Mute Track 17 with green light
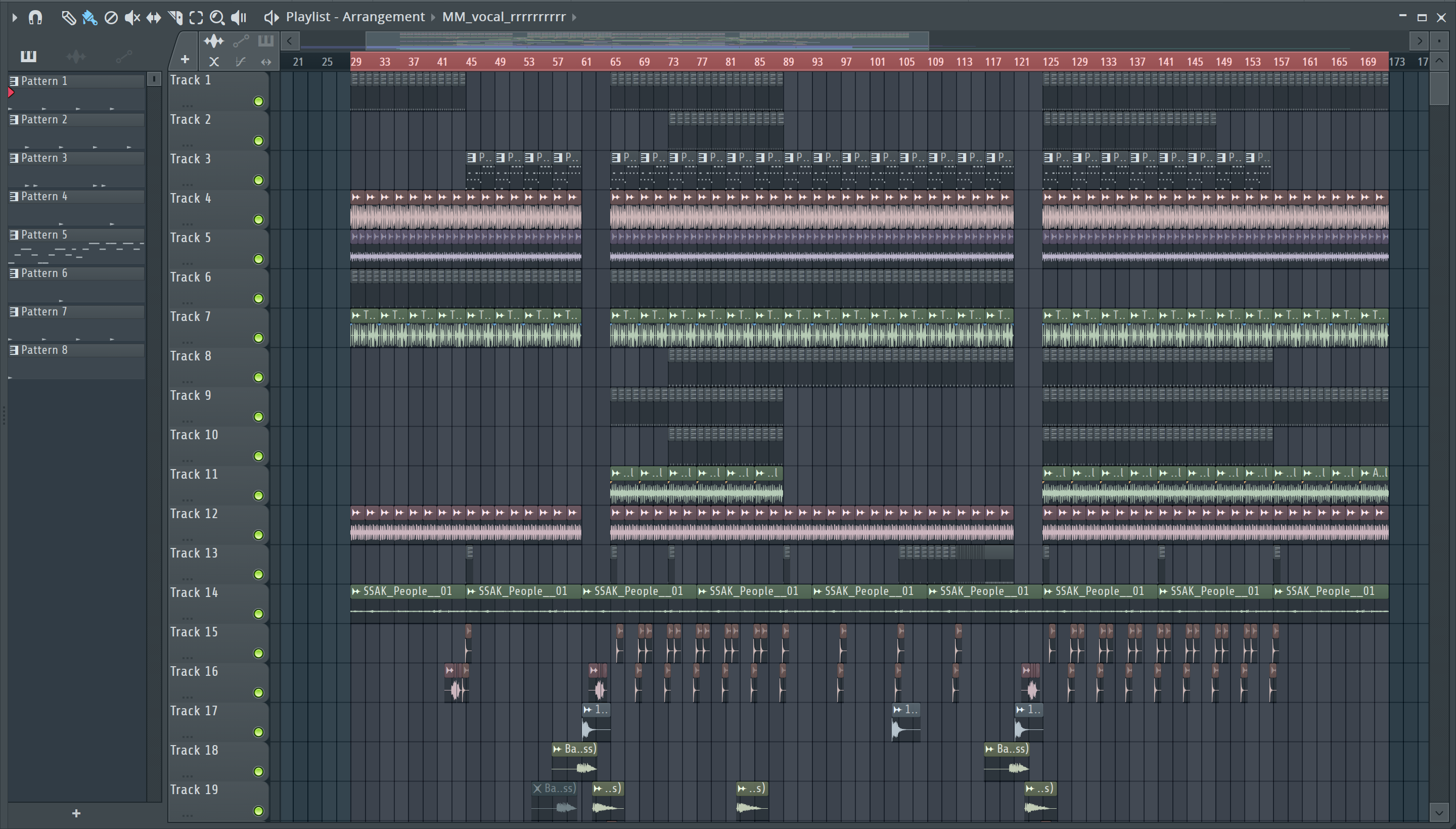This screenshot has height=829, width=1456. tap(258, 732)
